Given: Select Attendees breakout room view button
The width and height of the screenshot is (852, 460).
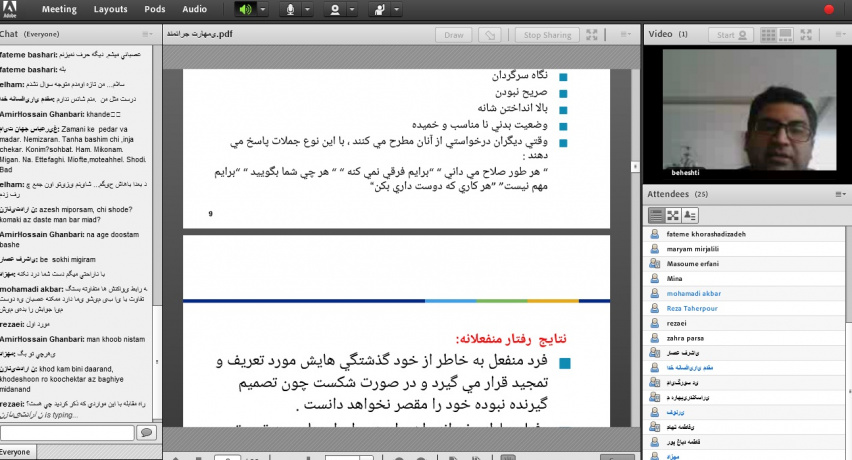Looking at the screenshot, I should 673,216.
